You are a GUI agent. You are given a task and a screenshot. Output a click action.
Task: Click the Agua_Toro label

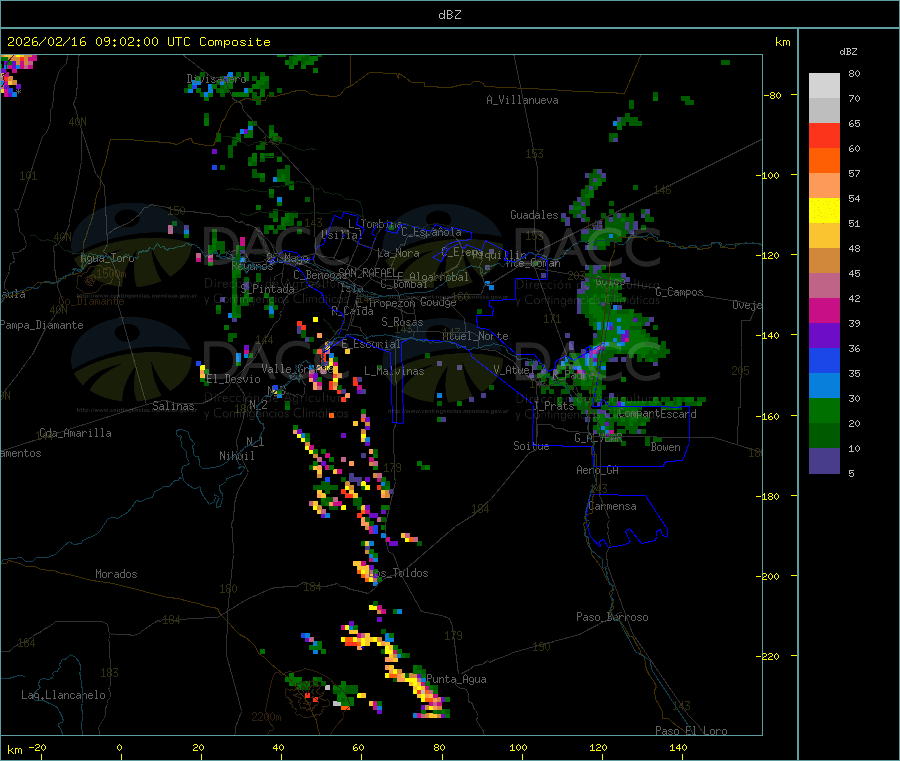coord(107,258)
